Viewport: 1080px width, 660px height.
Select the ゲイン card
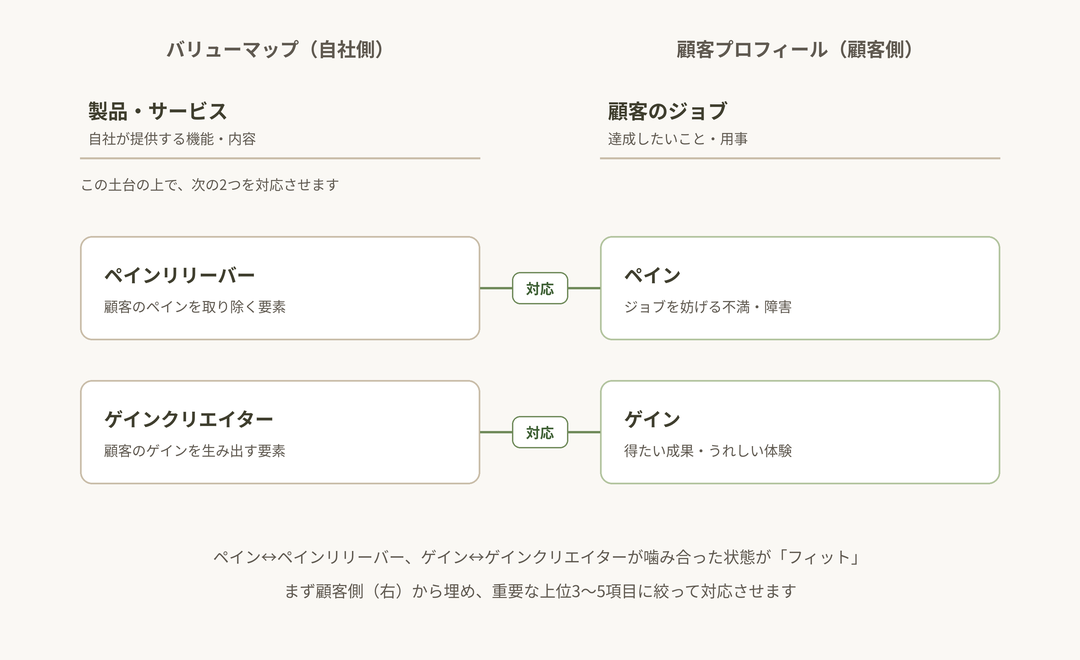tap(800, 432)
